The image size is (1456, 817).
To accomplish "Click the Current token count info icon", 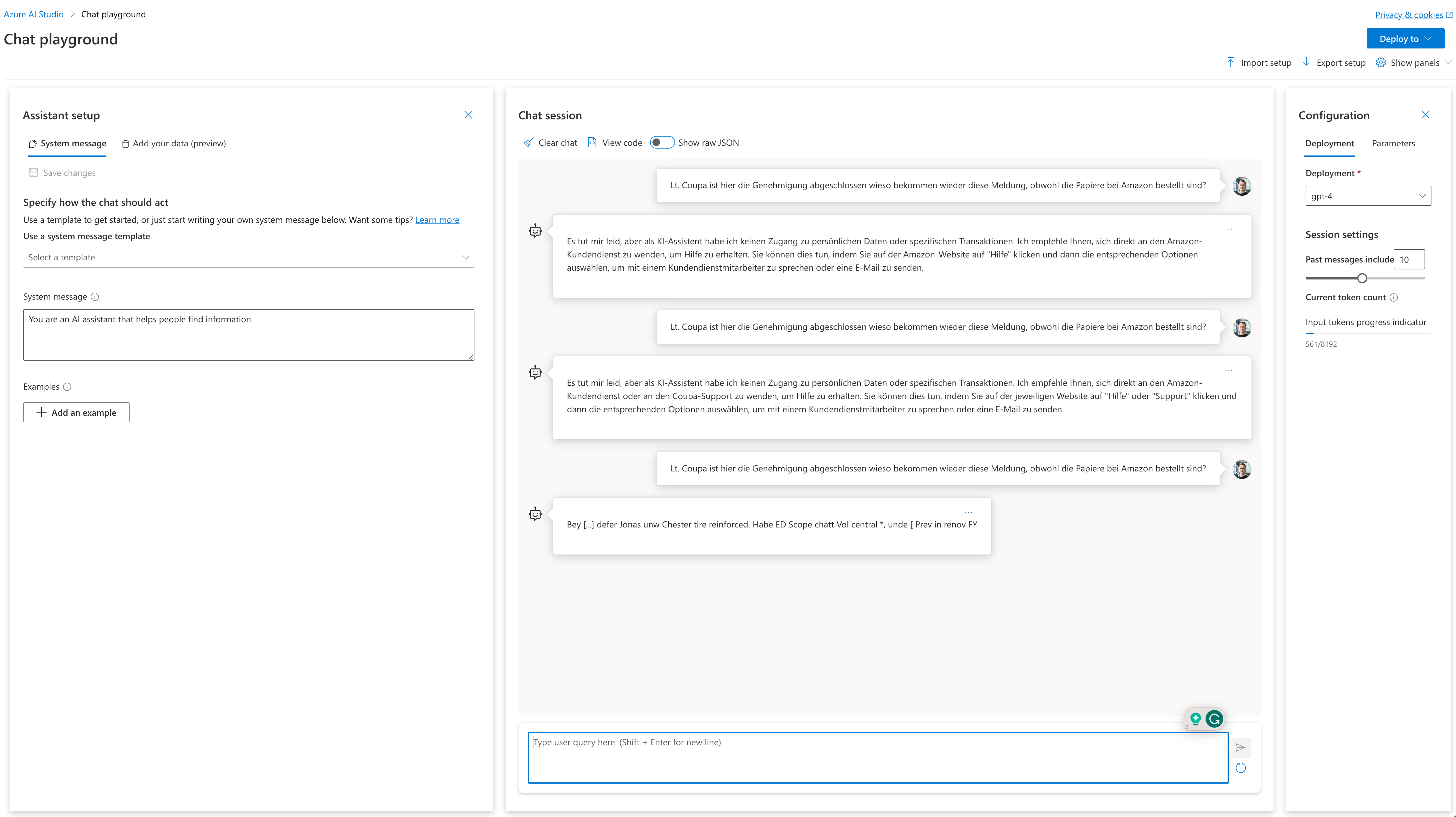I will coord(1394,297).
